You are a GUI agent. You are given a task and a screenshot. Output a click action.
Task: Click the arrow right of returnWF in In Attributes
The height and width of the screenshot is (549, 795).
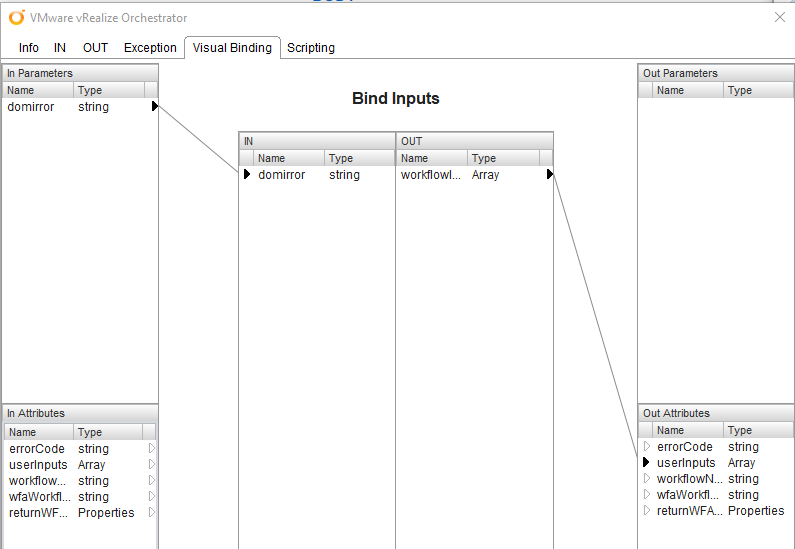151,513
